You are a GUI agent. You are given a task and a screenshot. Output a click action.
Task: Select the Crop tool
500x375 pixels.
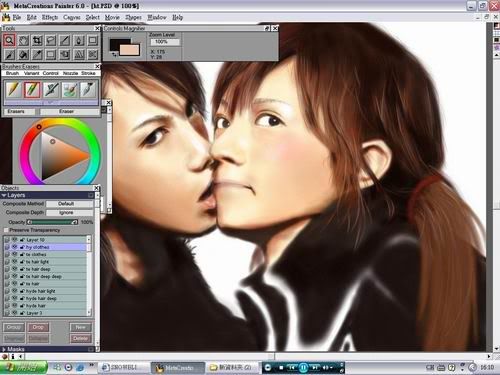(x=37, y=41)
